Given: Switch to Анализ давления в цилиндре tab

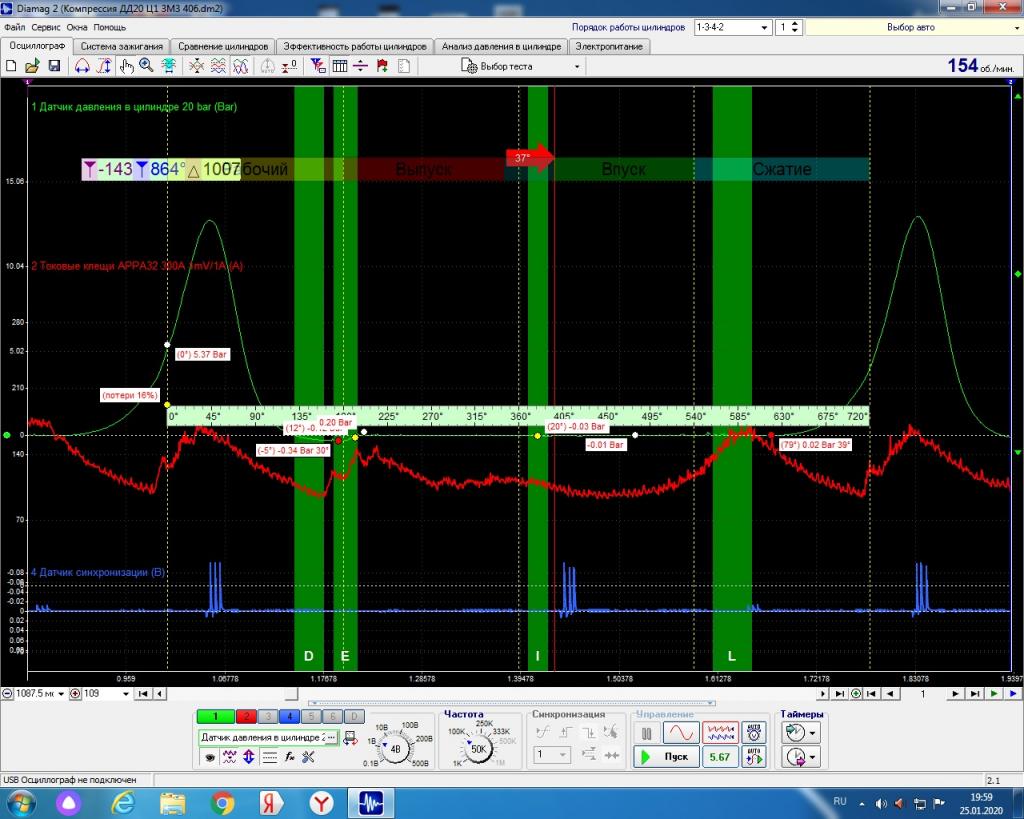Looking at the screenshot, I should (501, 46).
